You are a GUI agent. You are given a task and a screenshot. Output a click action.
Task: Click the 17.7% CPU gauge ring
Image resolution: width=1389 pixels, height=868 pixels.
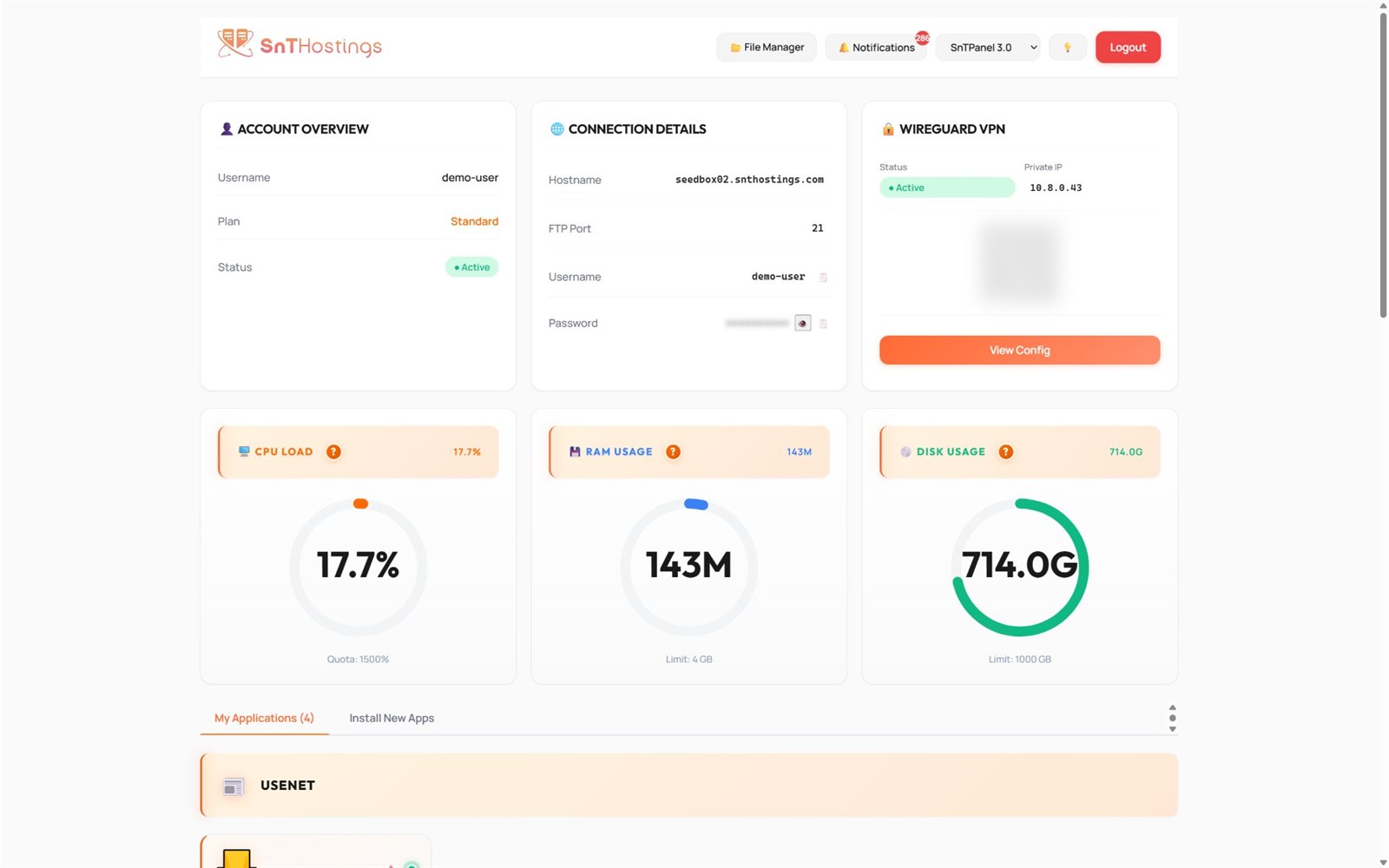(358, 567)
